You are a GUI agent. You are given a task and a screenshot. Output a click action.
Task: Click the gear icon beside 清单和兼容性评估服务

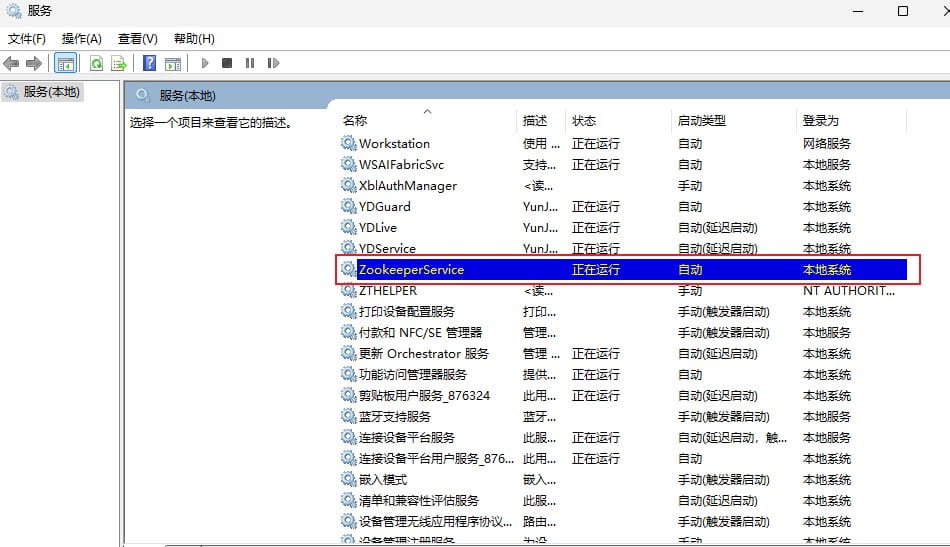point(348,500)
